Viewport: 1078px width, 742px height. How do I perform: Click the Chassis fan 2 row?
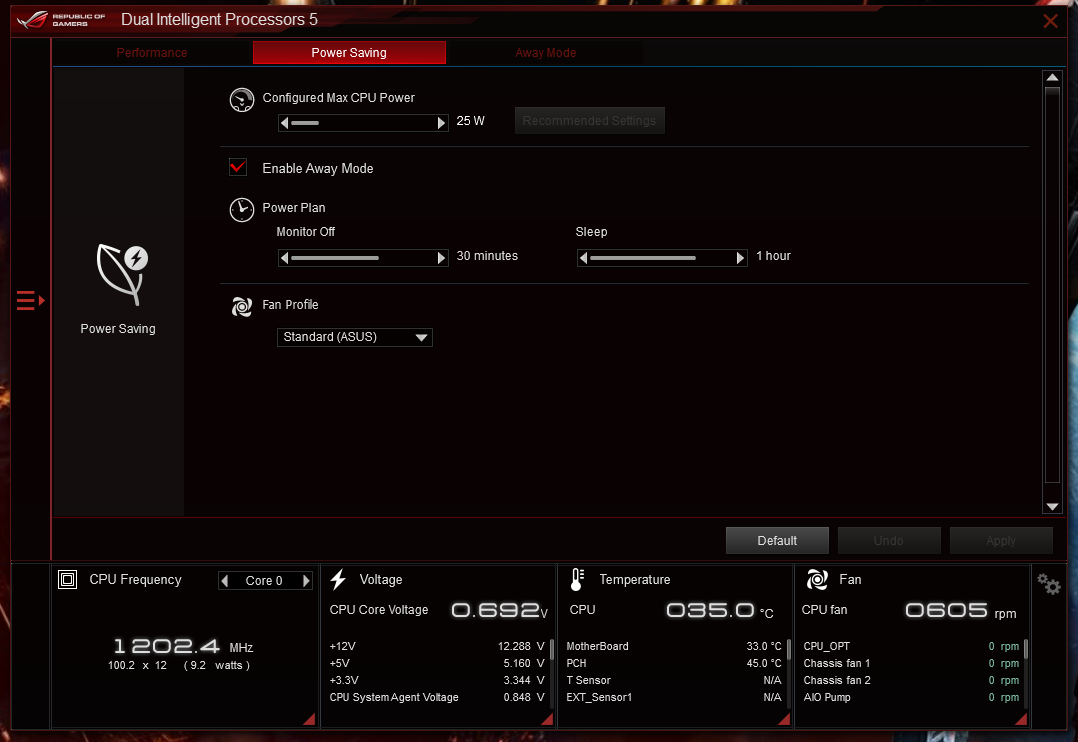coord(911,680)
